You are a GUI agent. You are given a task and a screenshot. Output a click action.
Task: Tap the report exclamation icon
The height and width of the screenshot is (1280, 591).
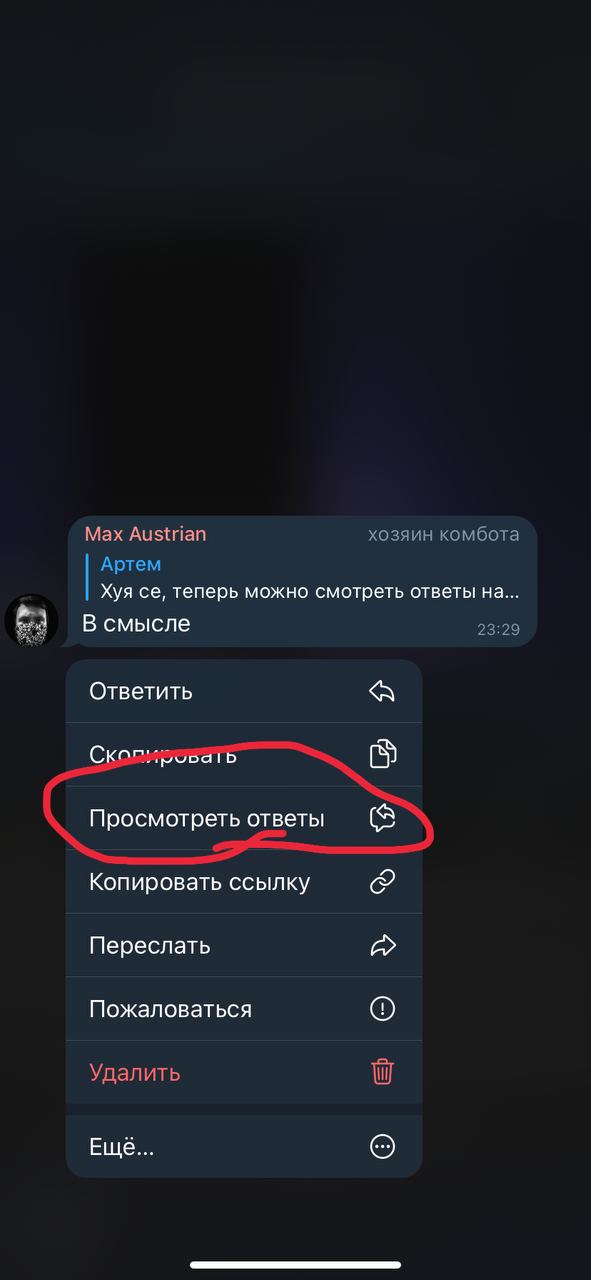coord(383,1009)
